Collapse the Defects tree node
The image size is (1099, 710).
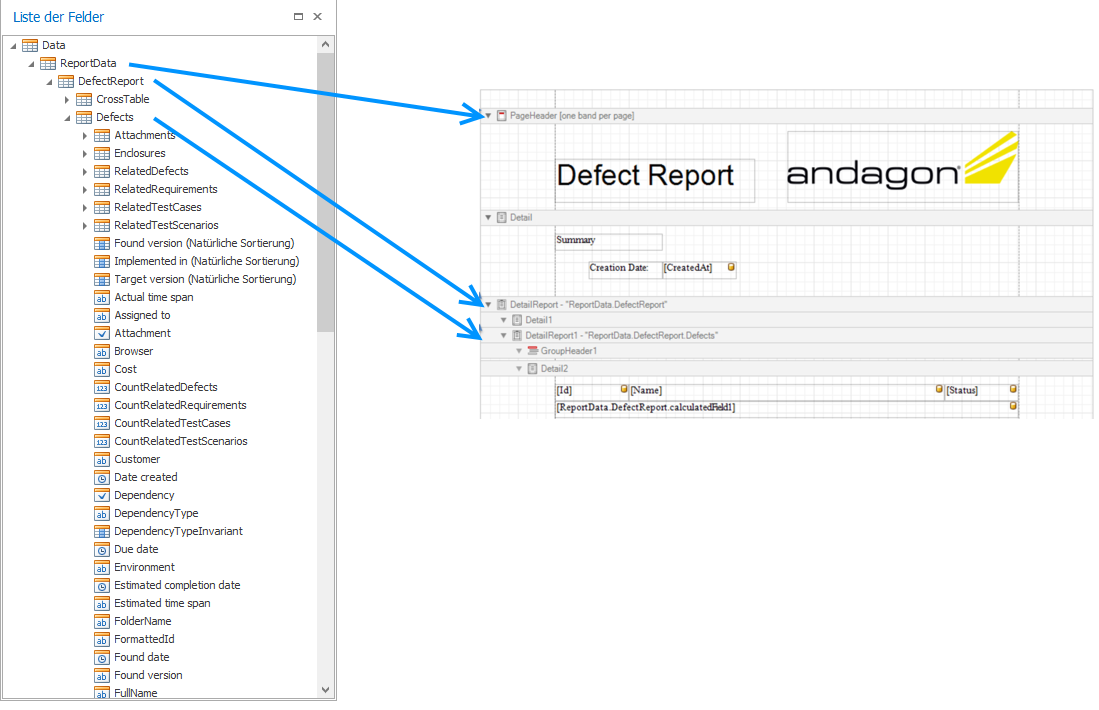[x=67, y=117]
